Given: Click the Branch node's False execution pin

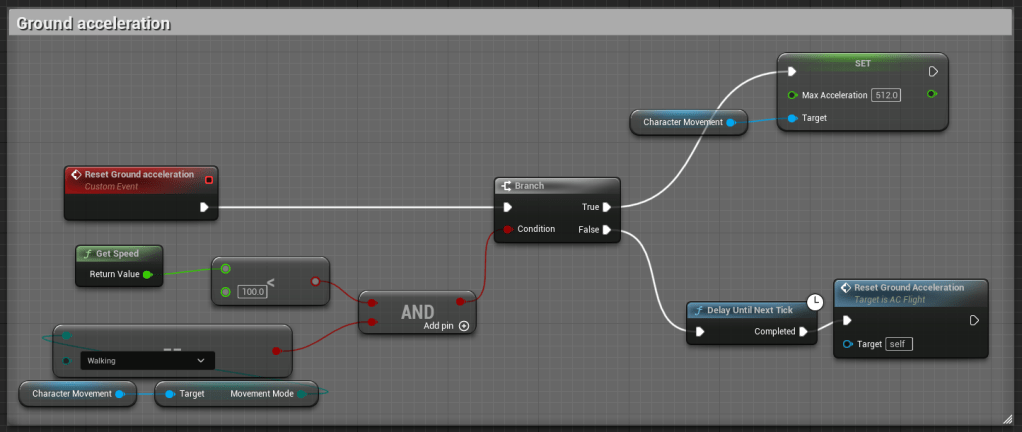Looking at the screenshot, I should click(x=607, y=229).
